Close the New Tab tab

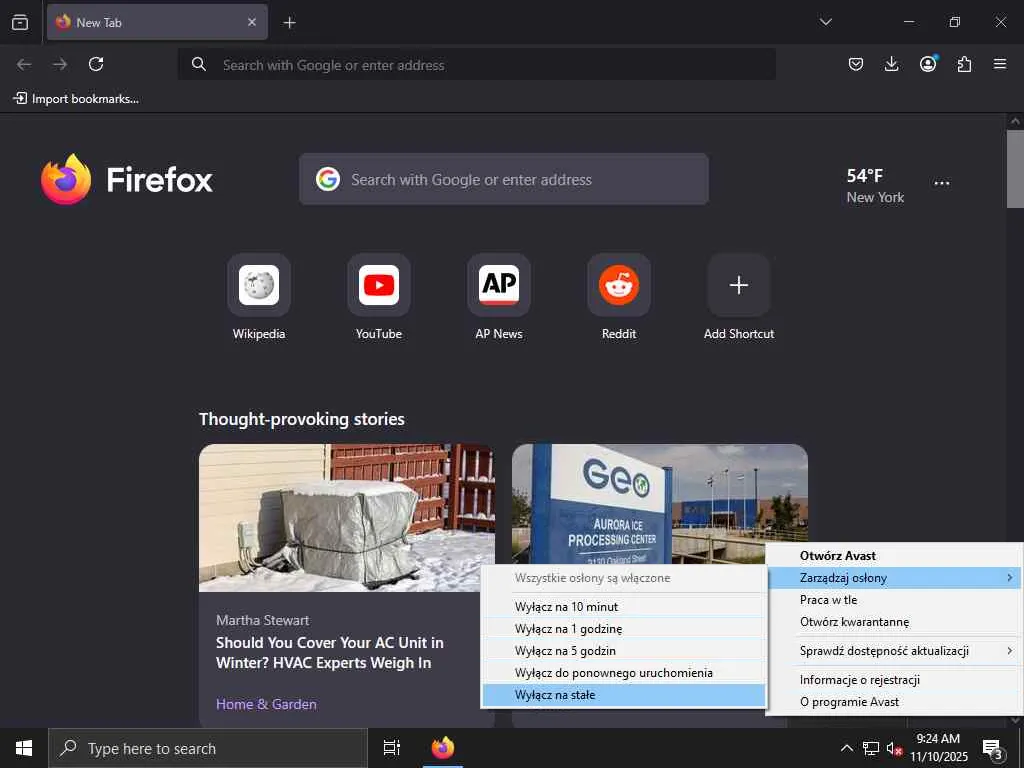point(251,22)
